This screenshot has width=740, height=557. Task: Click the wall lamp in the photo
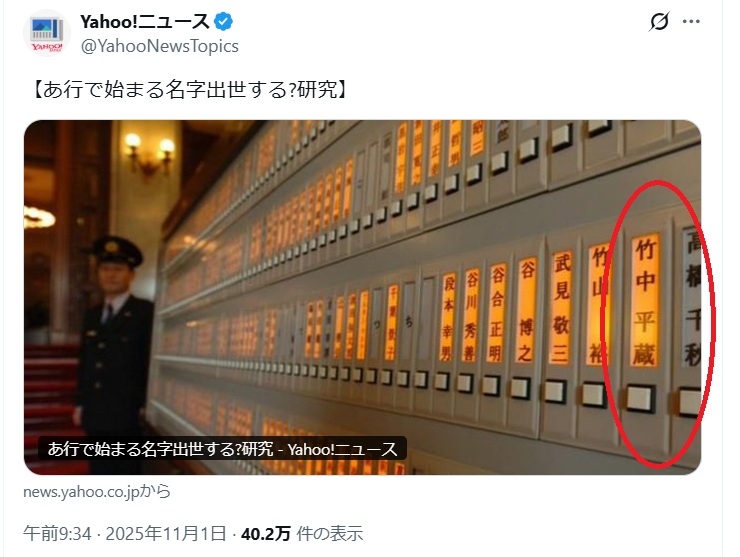pyautogui.click(x=149, y=151)
